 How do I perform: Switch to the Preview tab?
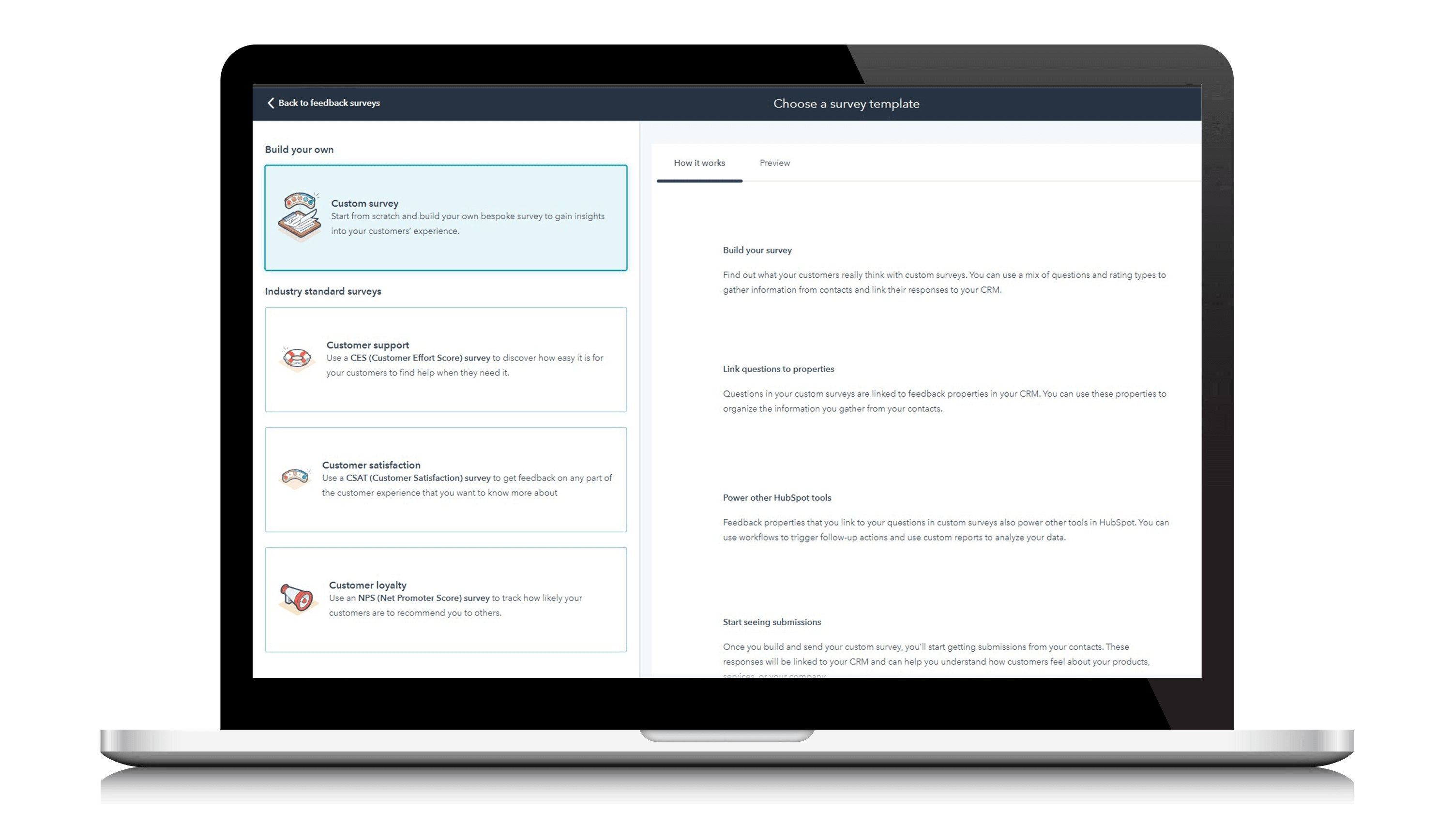click(x=775, y=163)
